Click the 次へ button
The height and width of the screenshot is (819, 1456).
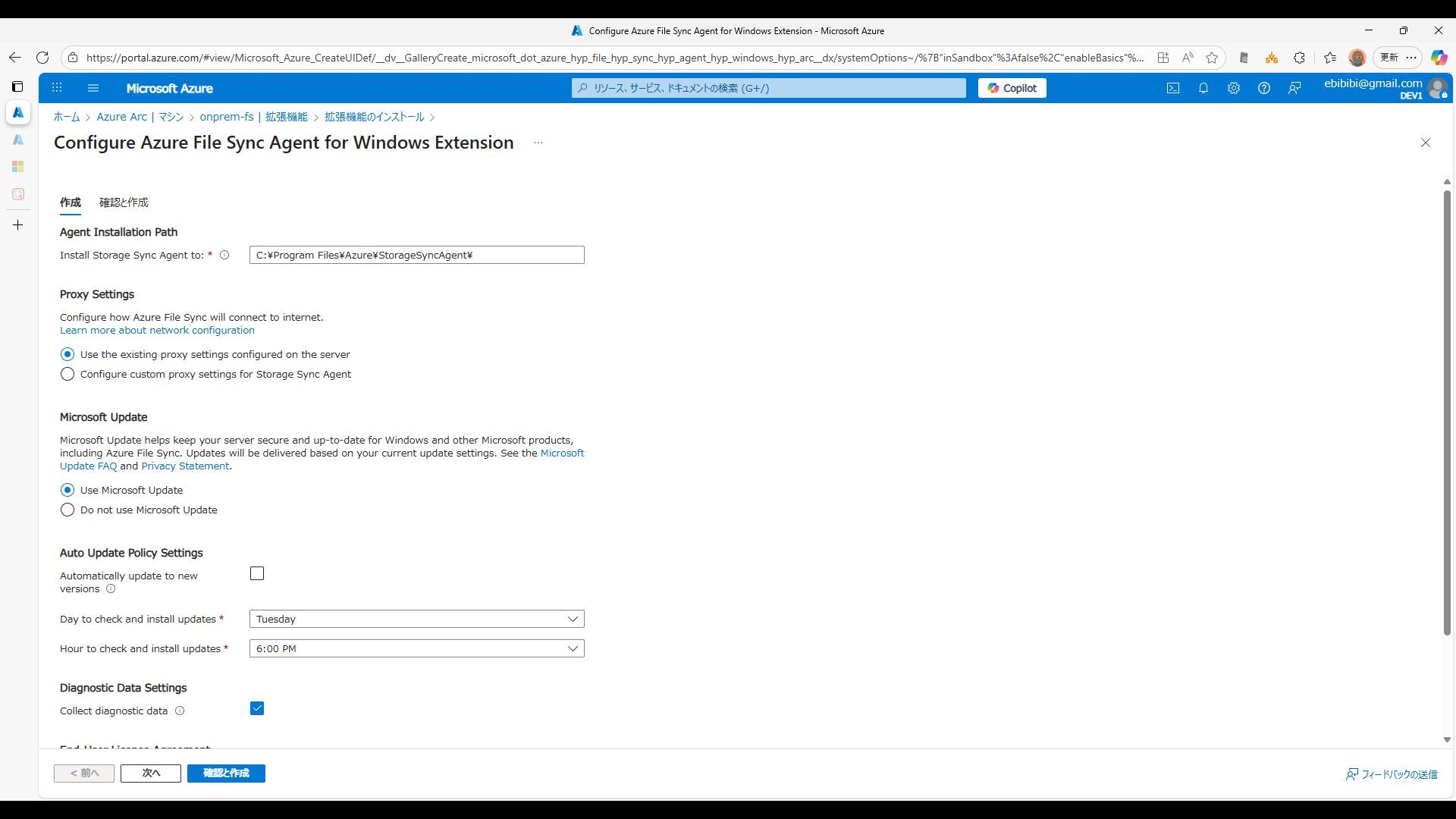pos(151,773)
